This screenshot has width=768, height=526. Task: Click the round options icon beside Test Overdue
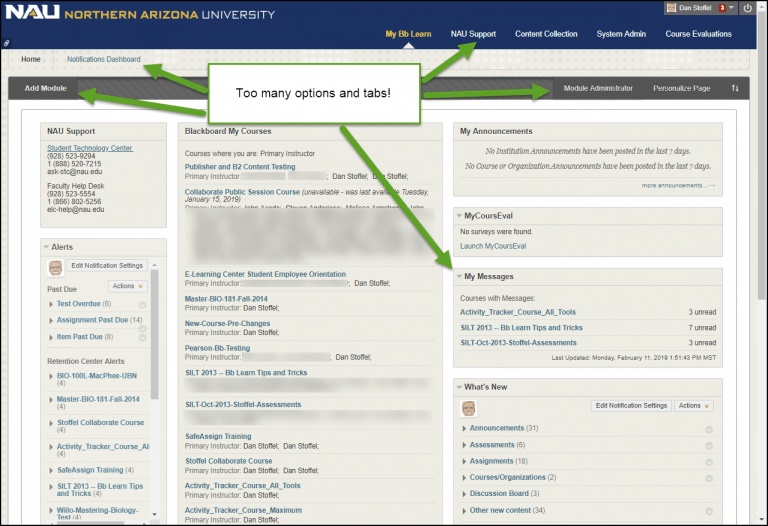[142, 304]
